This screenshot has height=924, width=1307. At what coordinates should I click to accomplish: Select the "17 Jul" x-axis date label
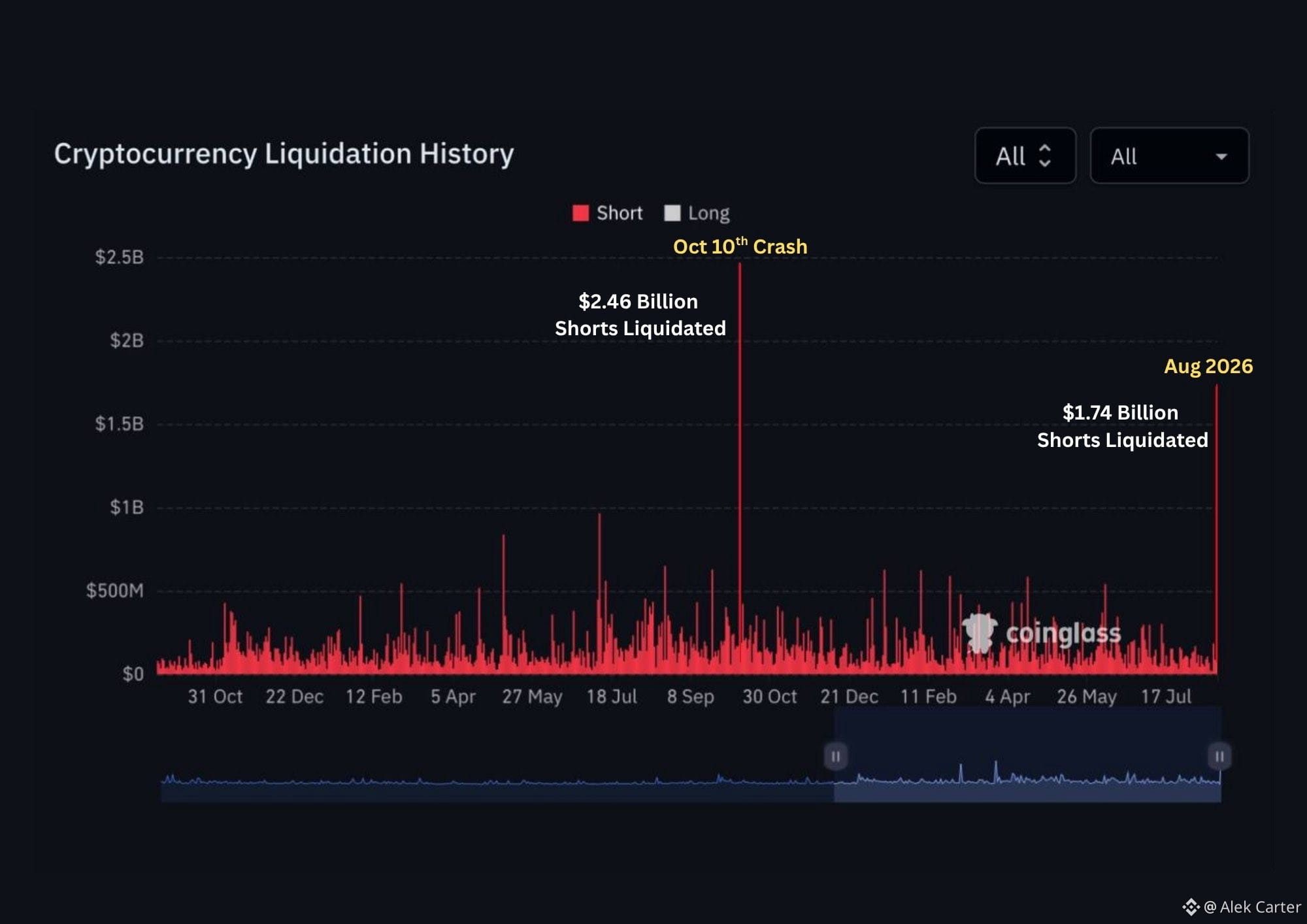[1166, 697]
